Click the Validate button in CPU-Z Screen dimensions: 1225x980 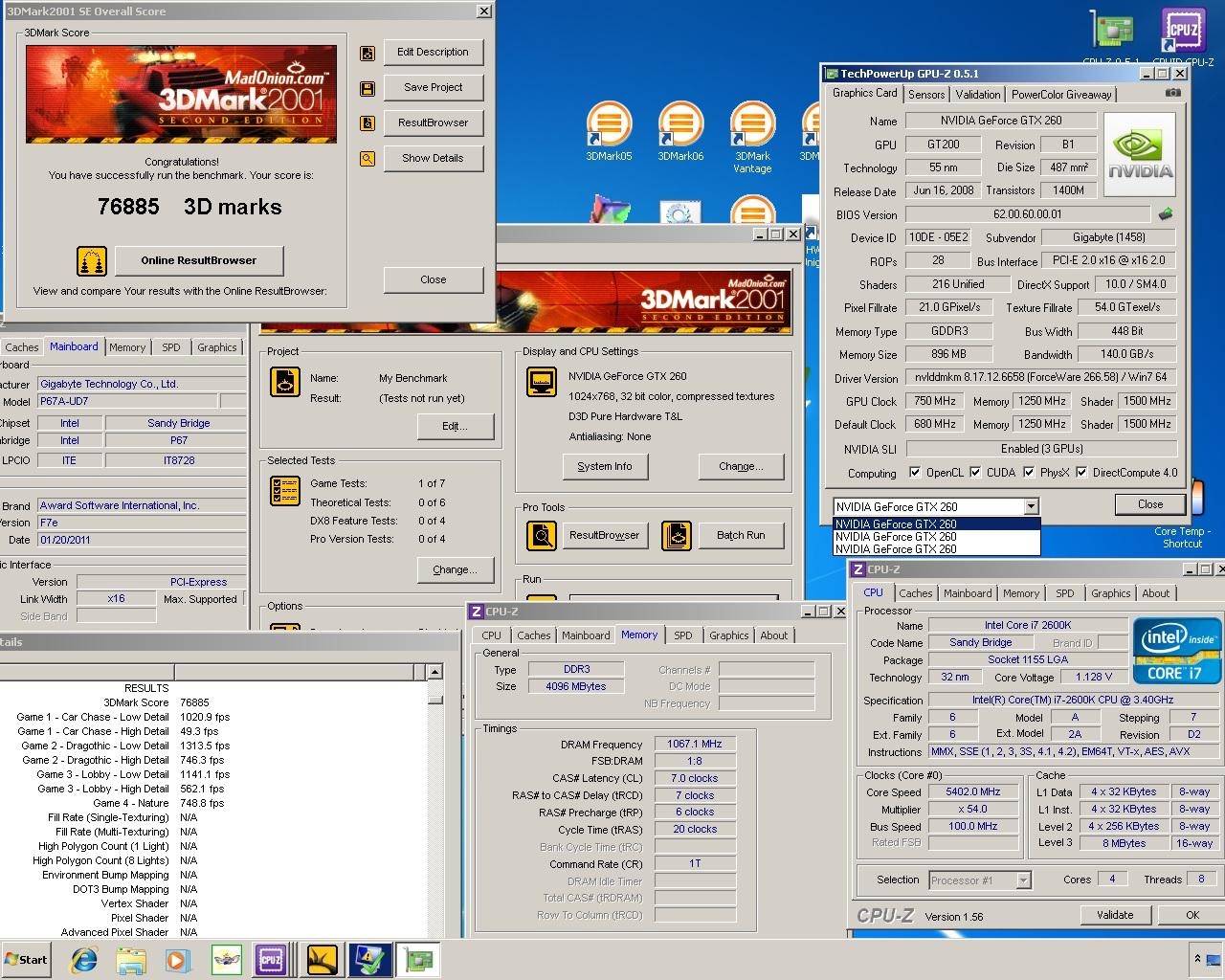click(1115, 915)
